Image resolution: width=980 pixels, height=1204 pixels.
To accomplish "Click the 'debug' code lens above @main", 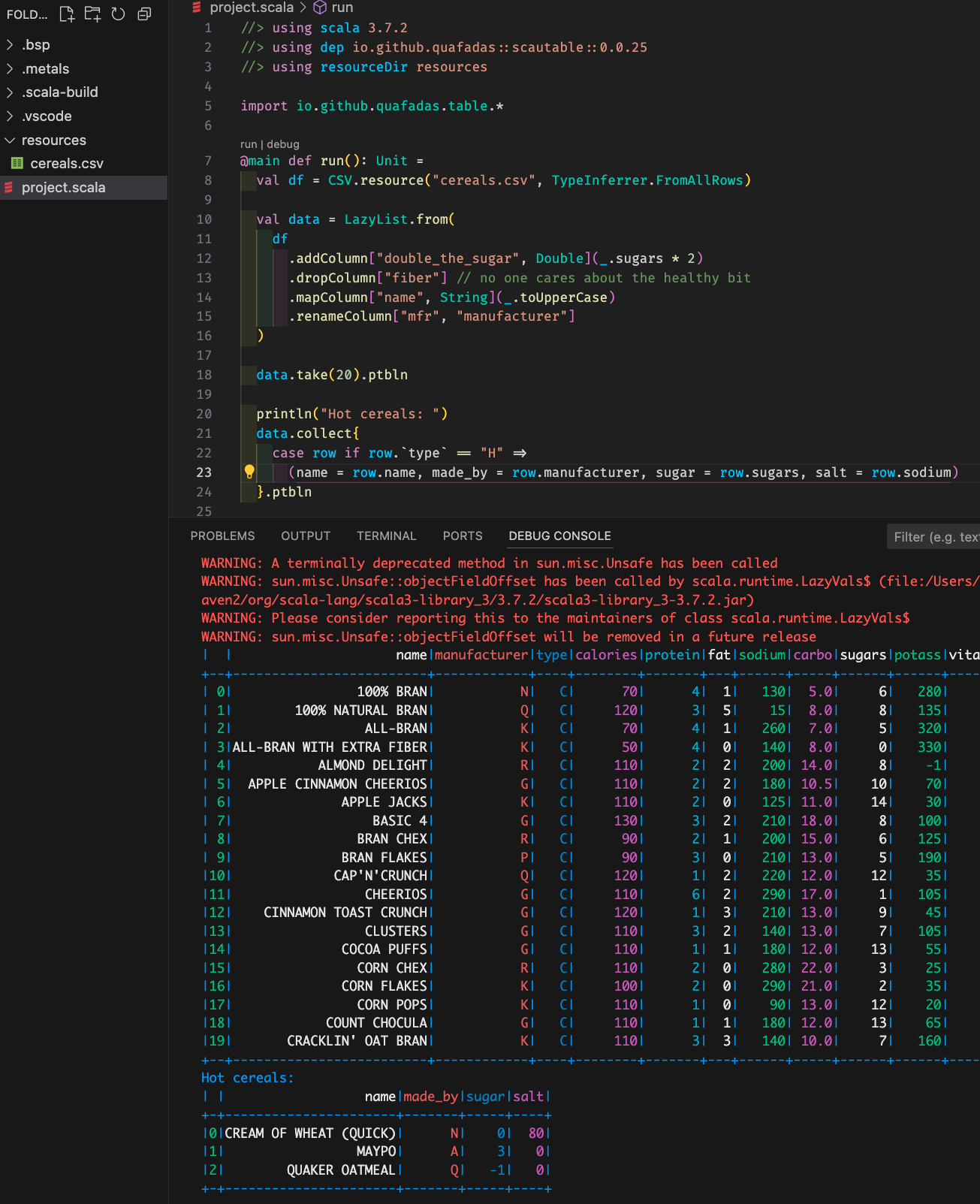I will (x=283, y=144).
